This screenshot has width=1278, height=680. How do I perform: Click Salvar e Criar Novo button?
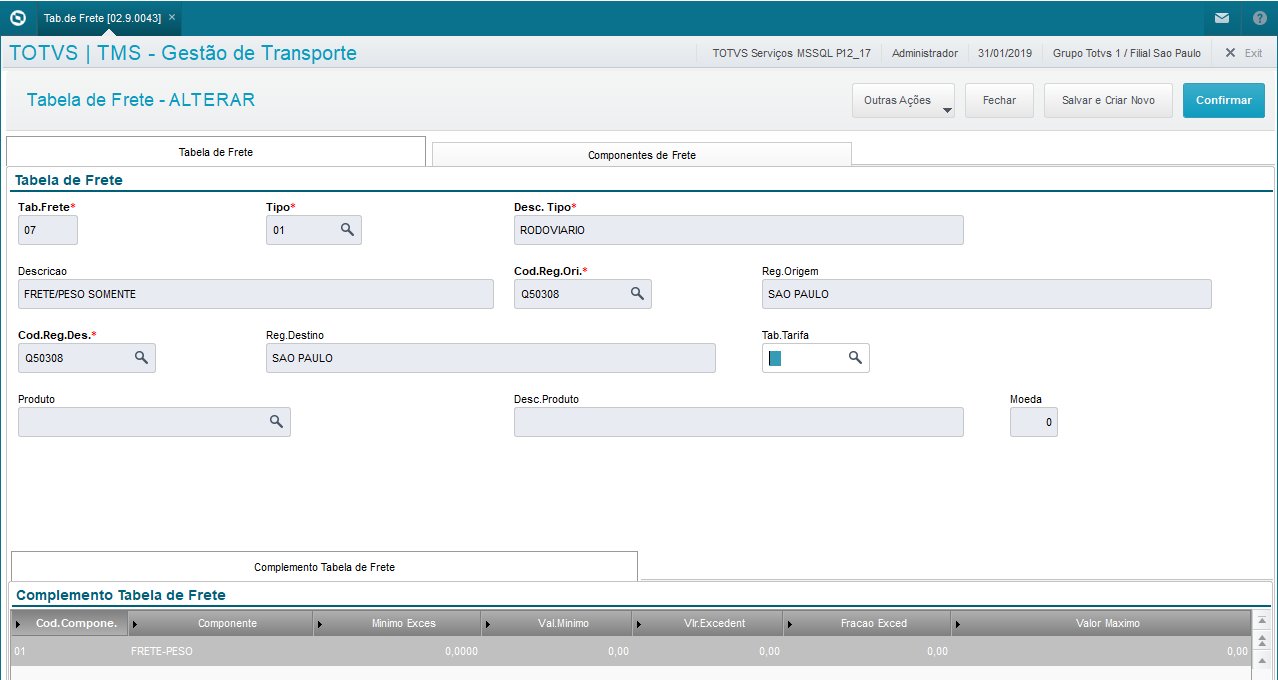(1108, 100)
